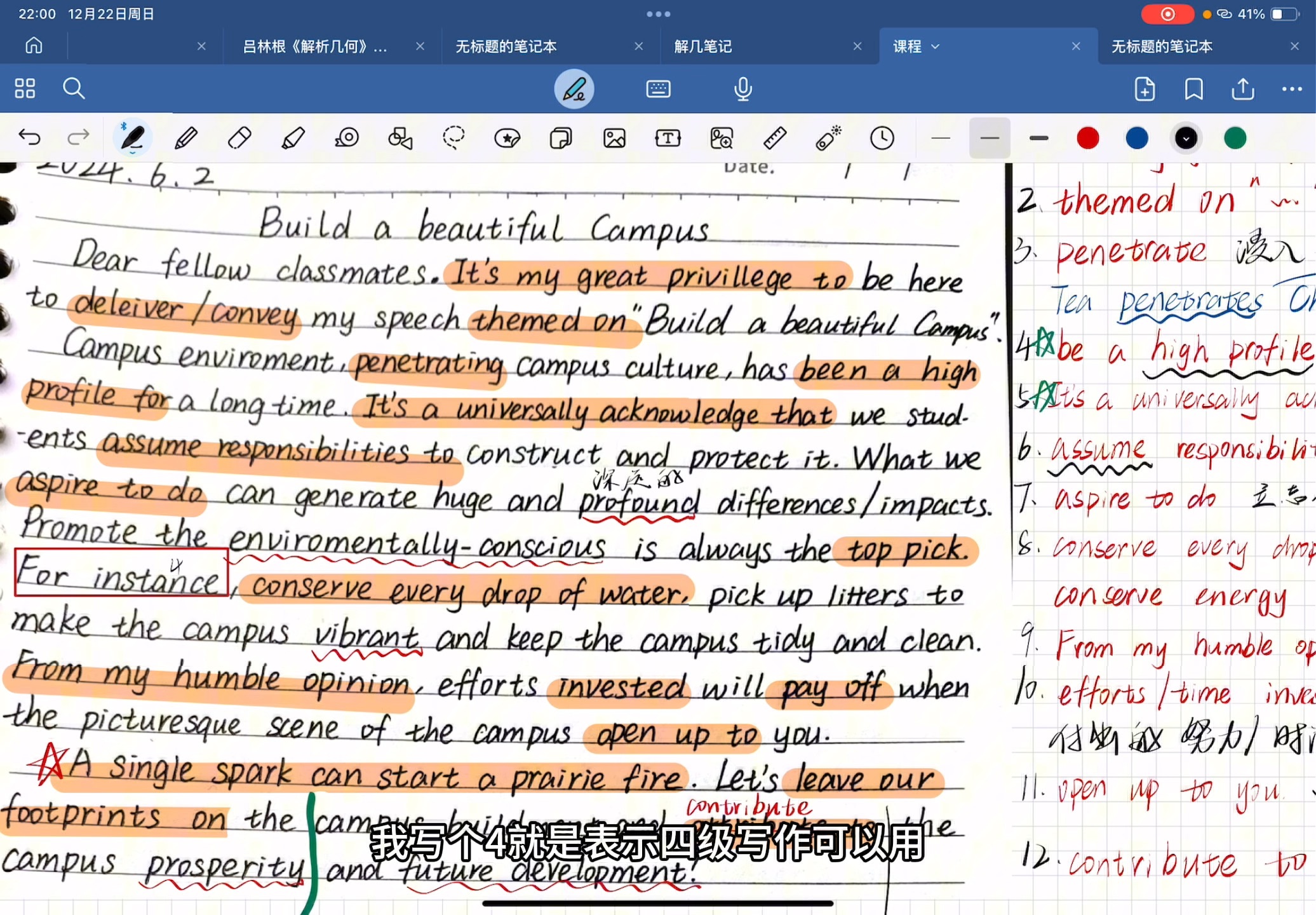Select the laser pointer tool

click(x=828, y=138)
